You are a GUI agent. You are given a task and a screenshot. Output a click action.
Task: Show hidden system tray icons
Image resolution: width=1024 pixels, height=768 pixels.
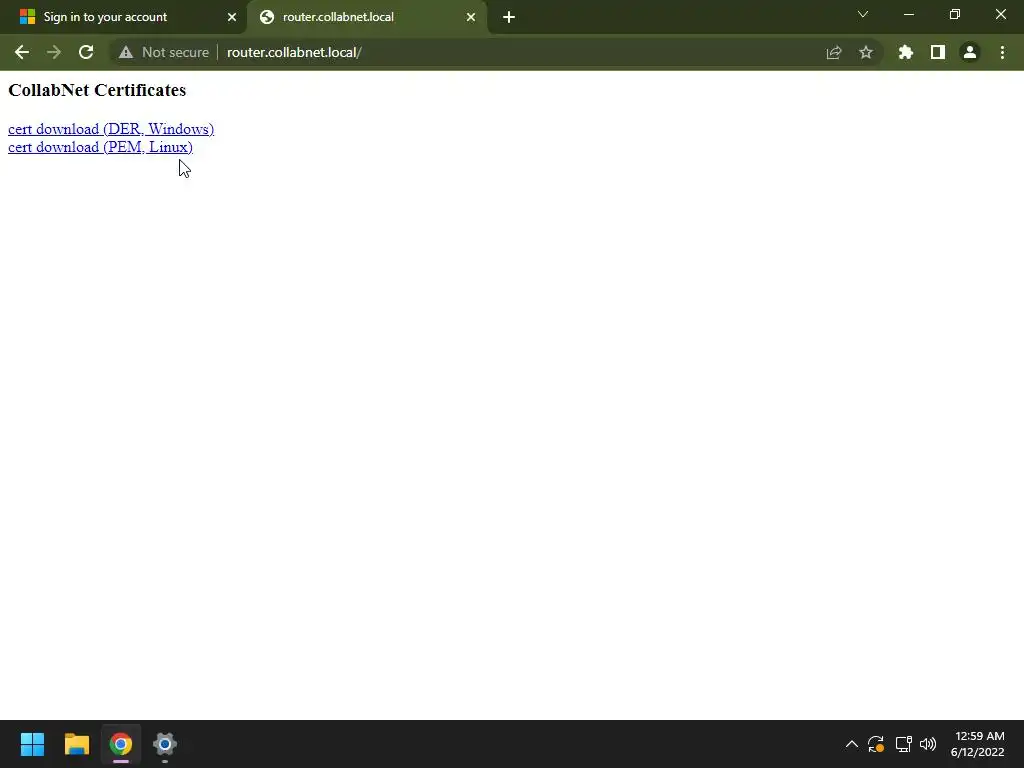coord(852,744)
